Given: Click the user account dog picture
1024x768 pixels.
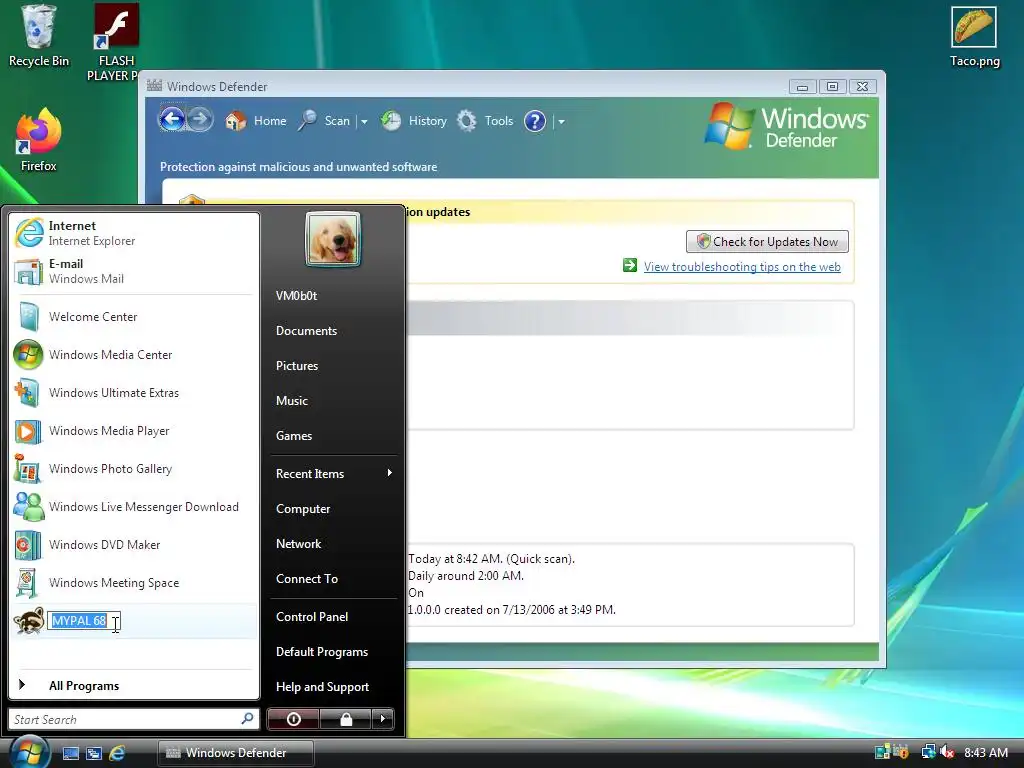Looking at the screenshot, I should coord(332,239).
